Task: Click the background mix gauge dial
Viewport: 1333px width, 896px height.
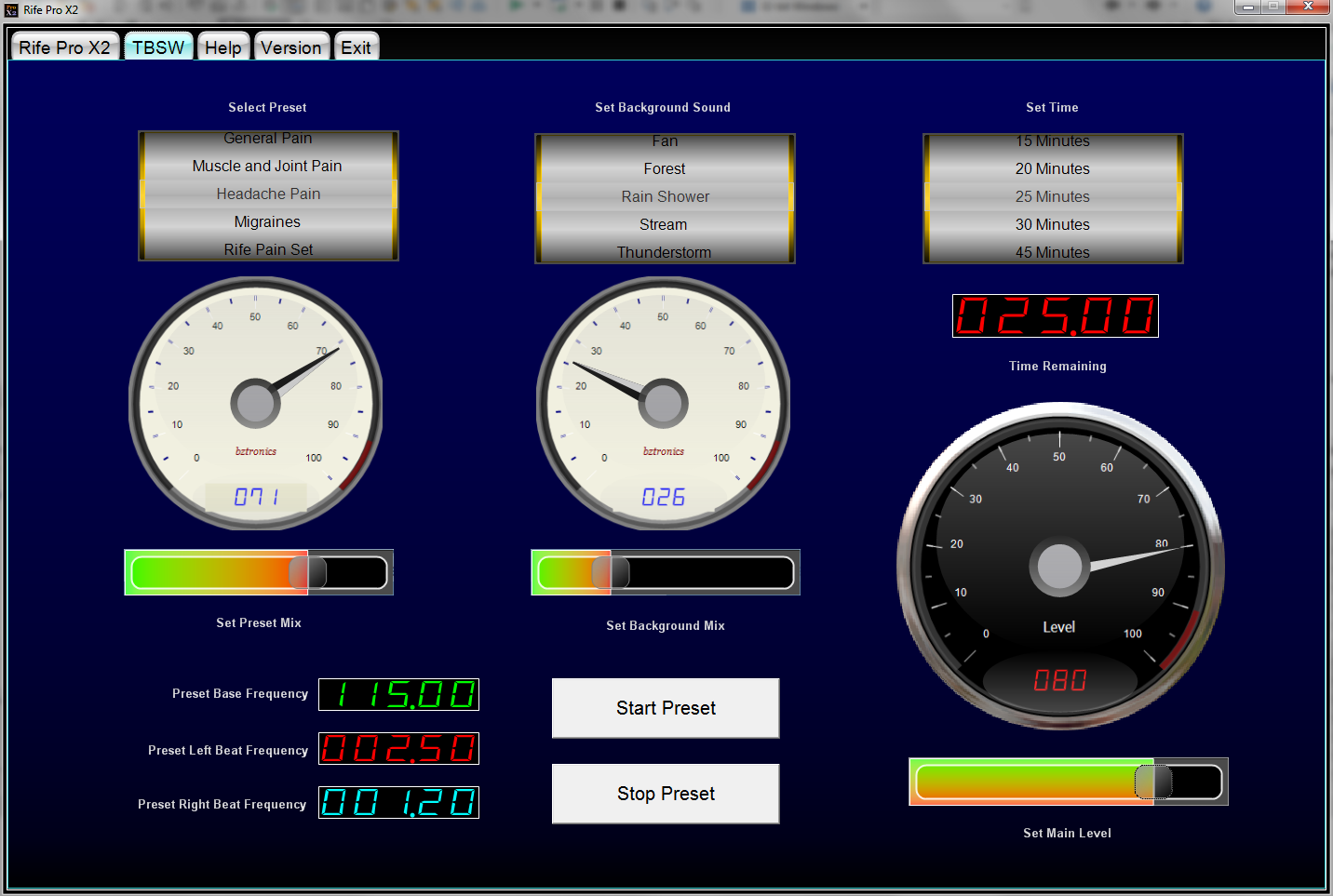Action: tap(664, 403)
